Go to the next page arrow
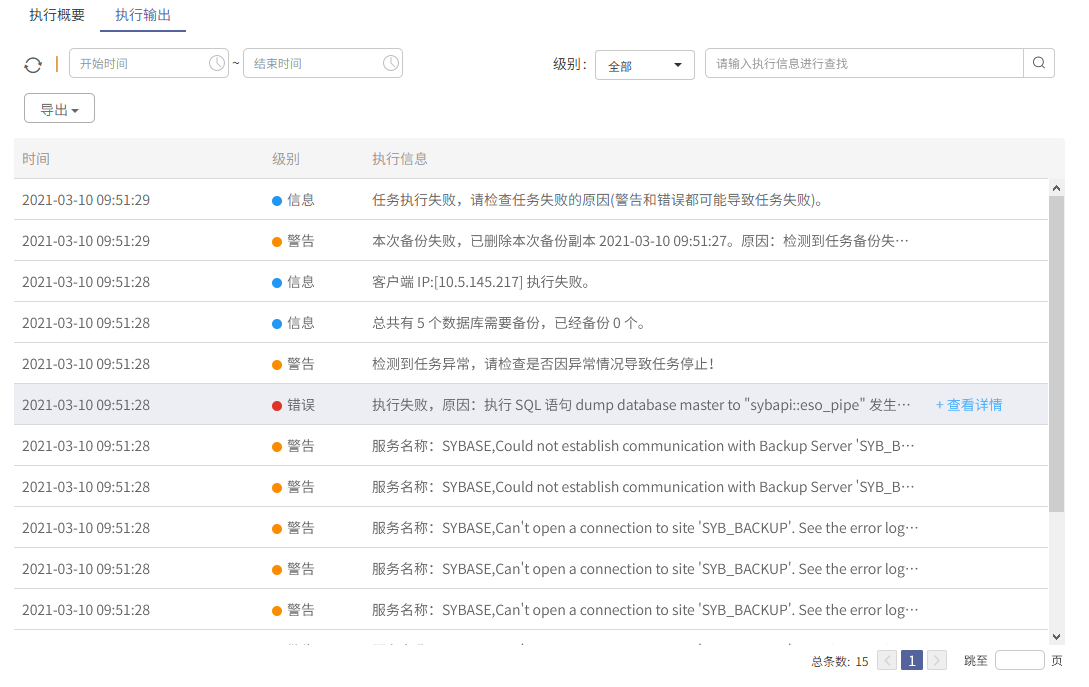This screenshot has width=1089, height=687. pyautogui.click(x=937, y=660)
